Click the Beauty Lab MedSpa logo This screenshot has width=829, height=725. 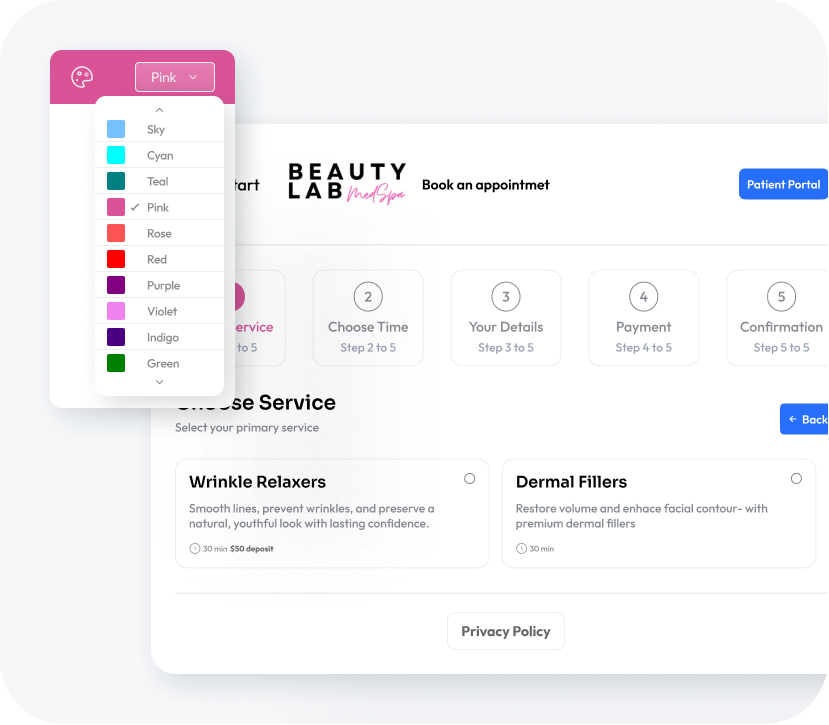click(x=347, y=183)
